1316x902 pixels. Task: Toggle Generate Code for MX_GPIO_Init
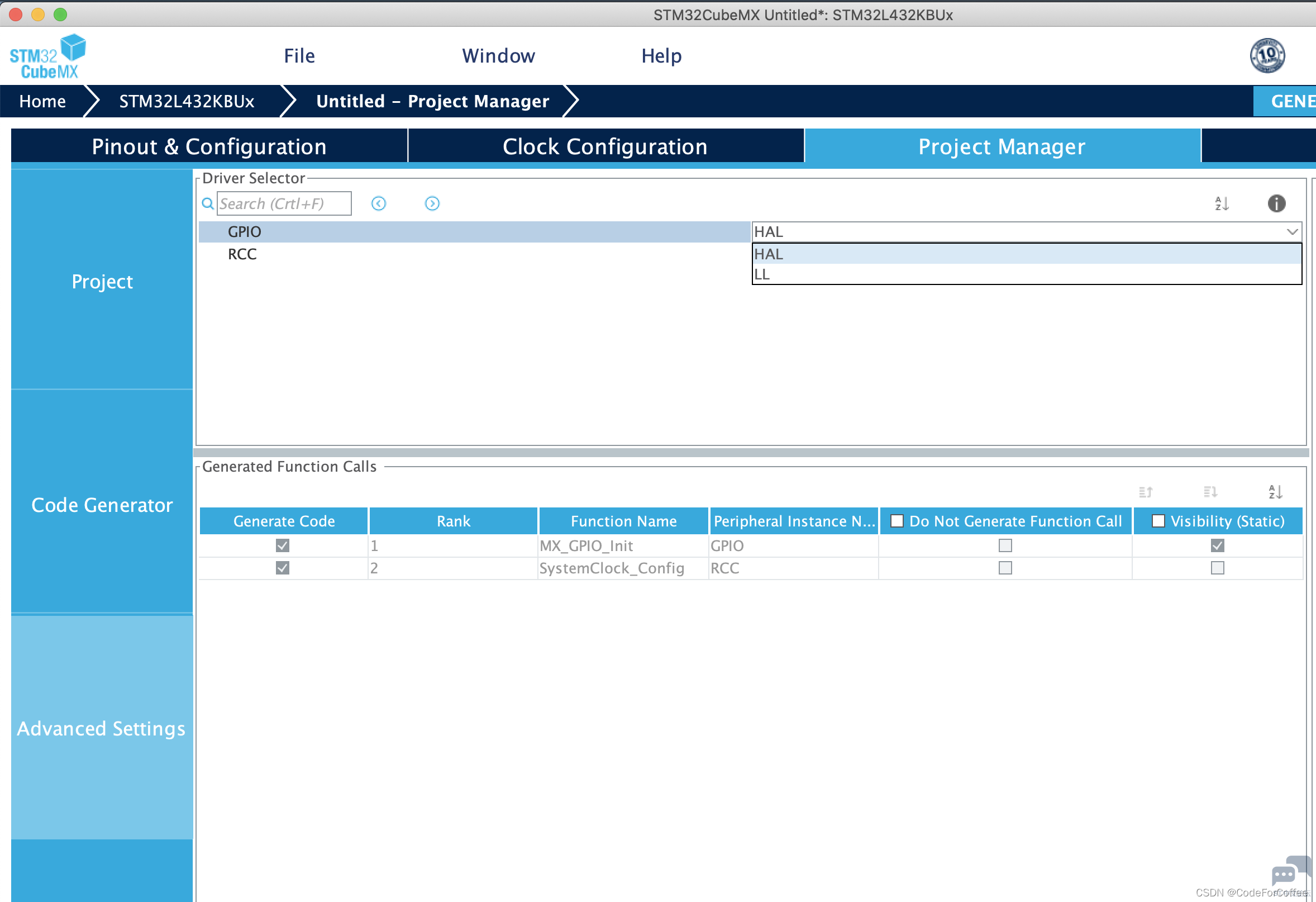(x=283, y=545)
